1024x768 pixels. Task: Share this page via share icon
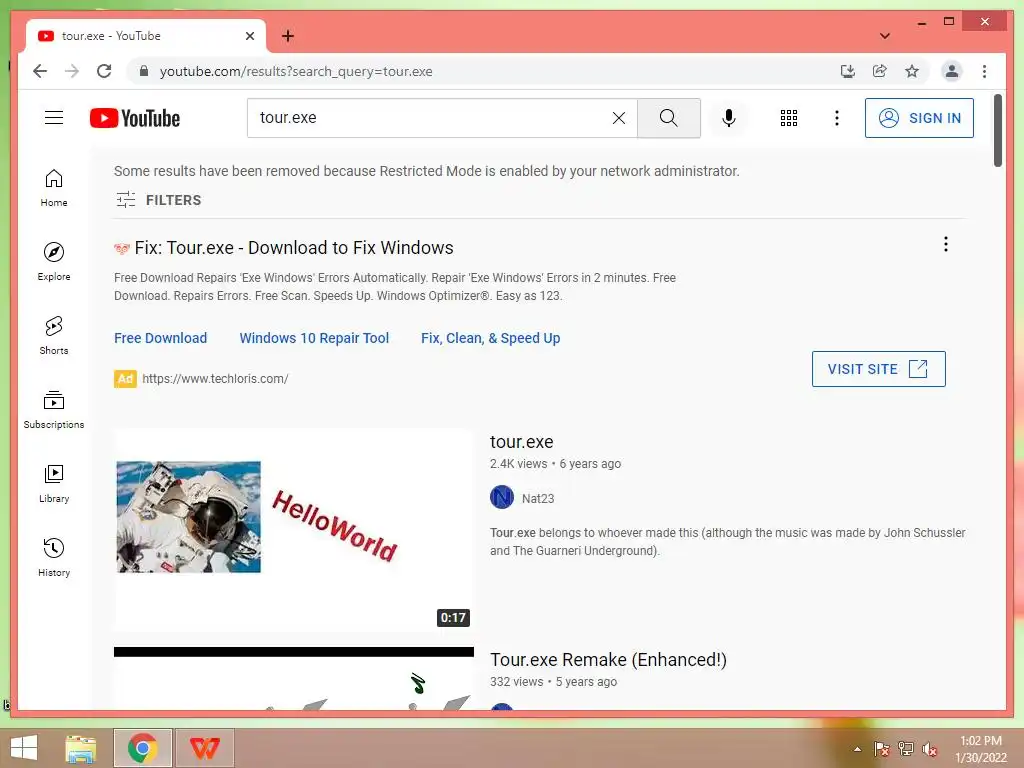(x=880, y=71)
